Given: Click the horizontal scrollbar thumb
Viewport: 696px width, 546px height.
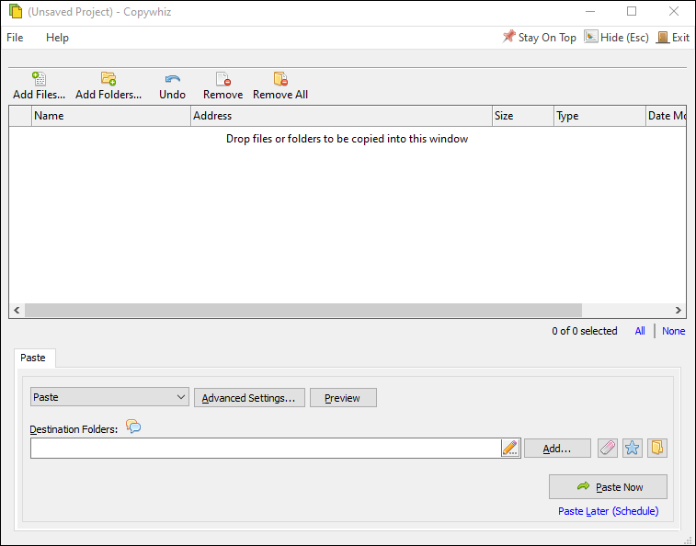Looking at the screenshot, I should tap(303, 310).
